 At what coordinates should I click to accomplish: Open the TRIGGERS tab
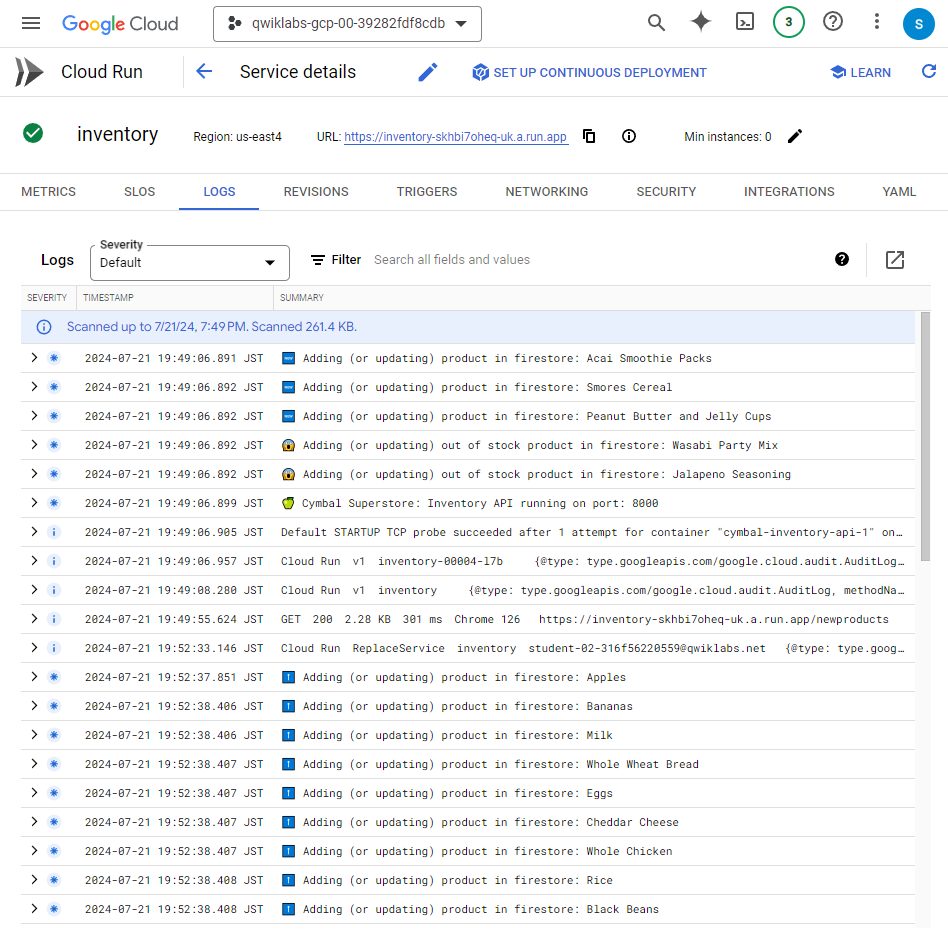tap(427, 191)
